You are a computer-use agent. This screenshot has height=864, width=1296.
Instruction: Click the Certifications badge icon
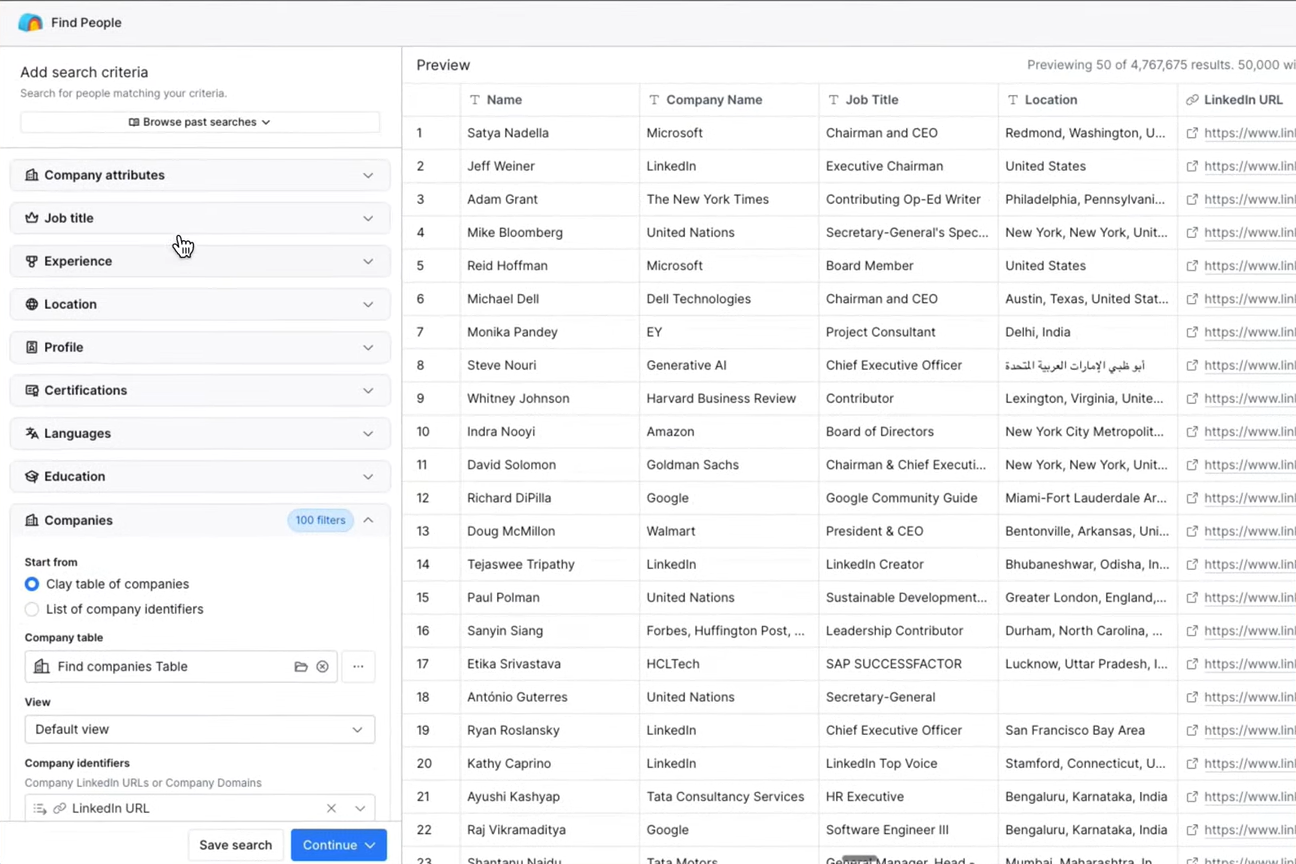pyautogui.click(x=32, y=390)
